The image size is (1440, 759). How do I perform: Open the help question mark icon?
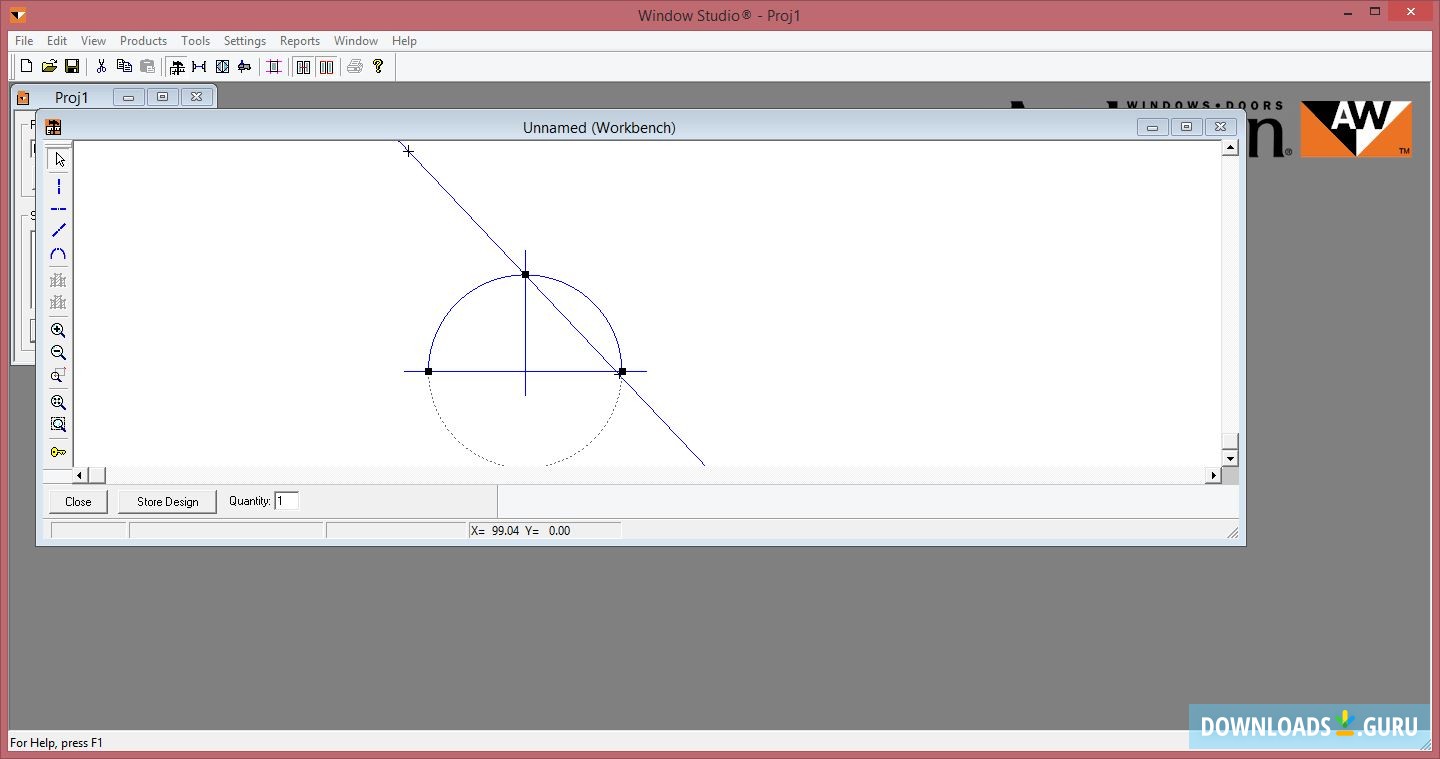pyautogui.click(x=378, y=66)
